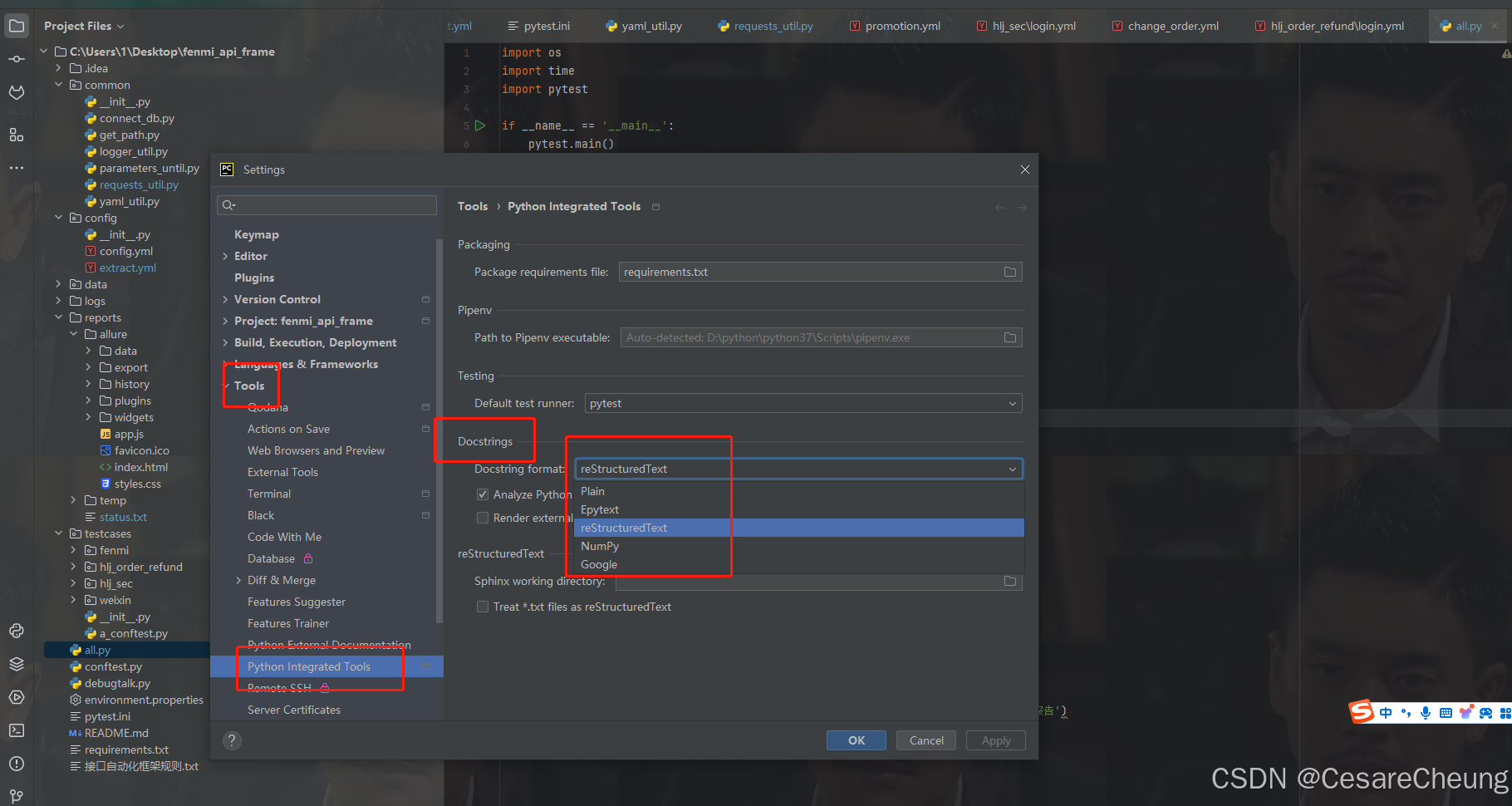
Task: Open the Structure tool window icon
Action: pos(16,135)
